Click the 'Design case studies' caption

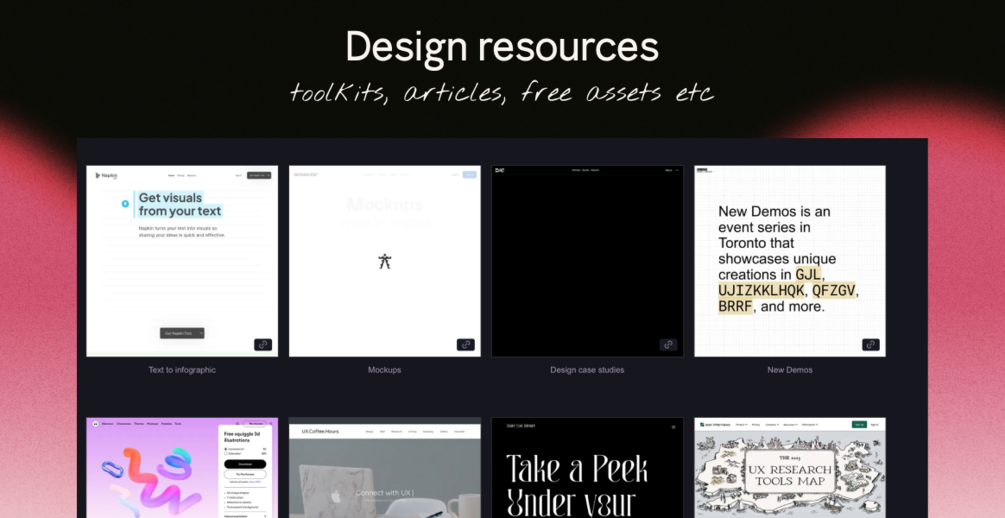pos(587,370)
